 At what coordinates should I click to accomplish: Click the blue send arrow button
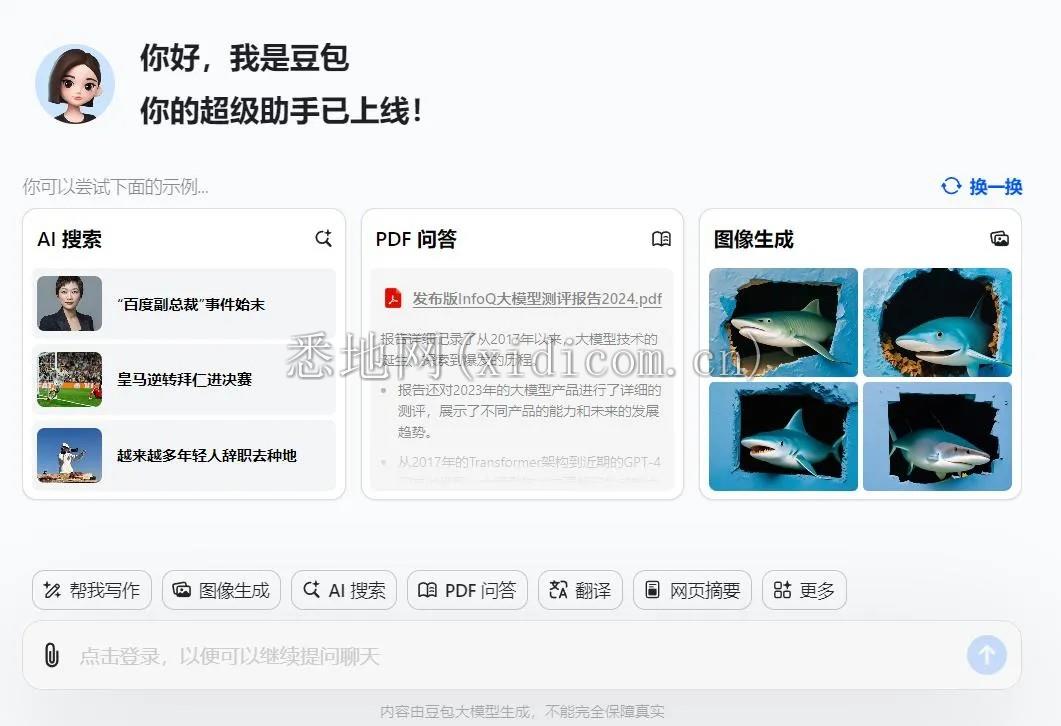tap(986, 654)
